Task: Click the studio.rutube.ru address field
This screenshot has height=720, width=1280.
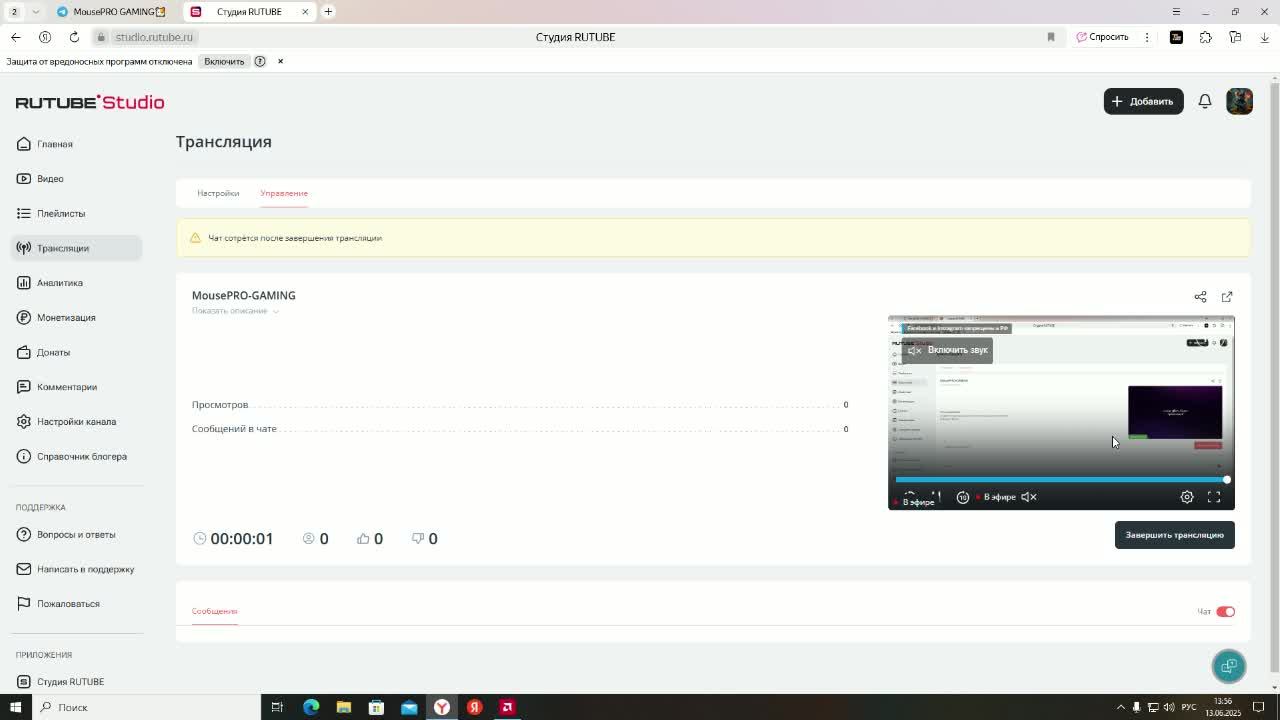Action: 154,37
